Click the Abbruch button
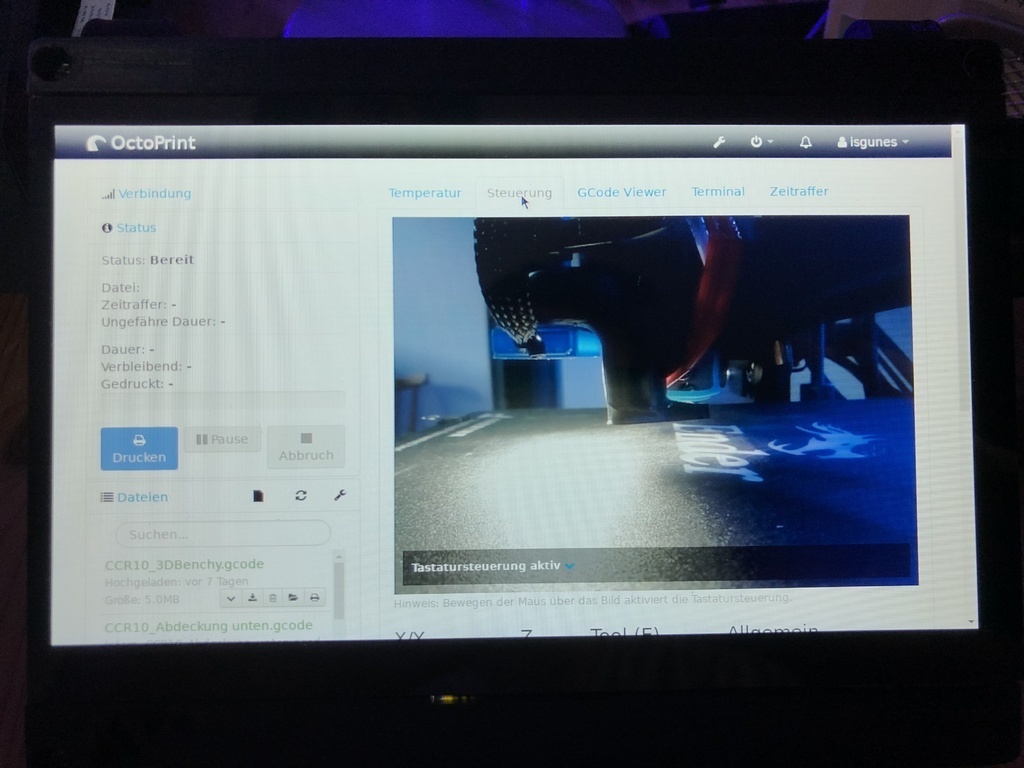 tap(306, 447)
